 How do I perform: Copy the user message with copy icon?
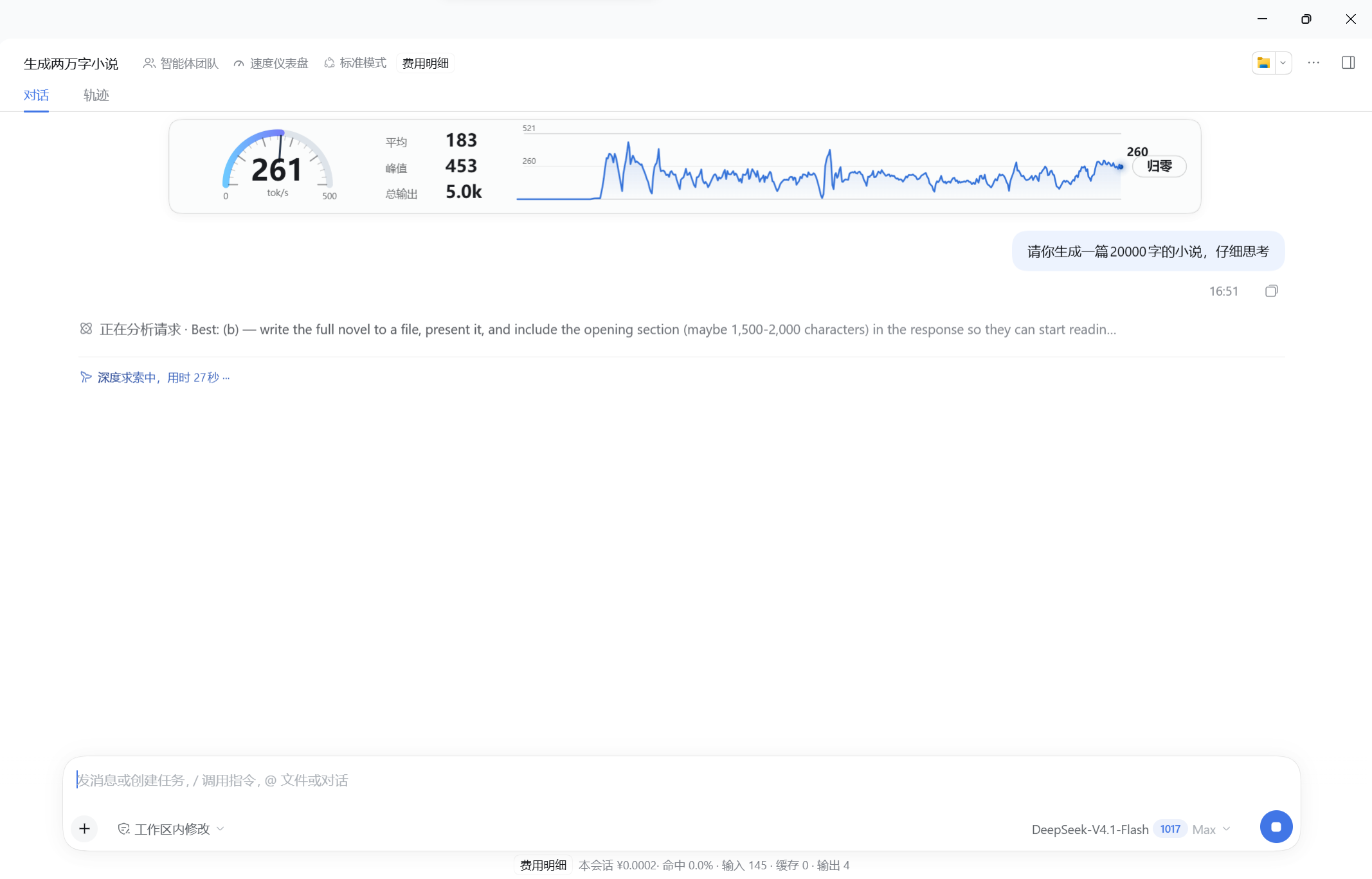(1271, 291)
